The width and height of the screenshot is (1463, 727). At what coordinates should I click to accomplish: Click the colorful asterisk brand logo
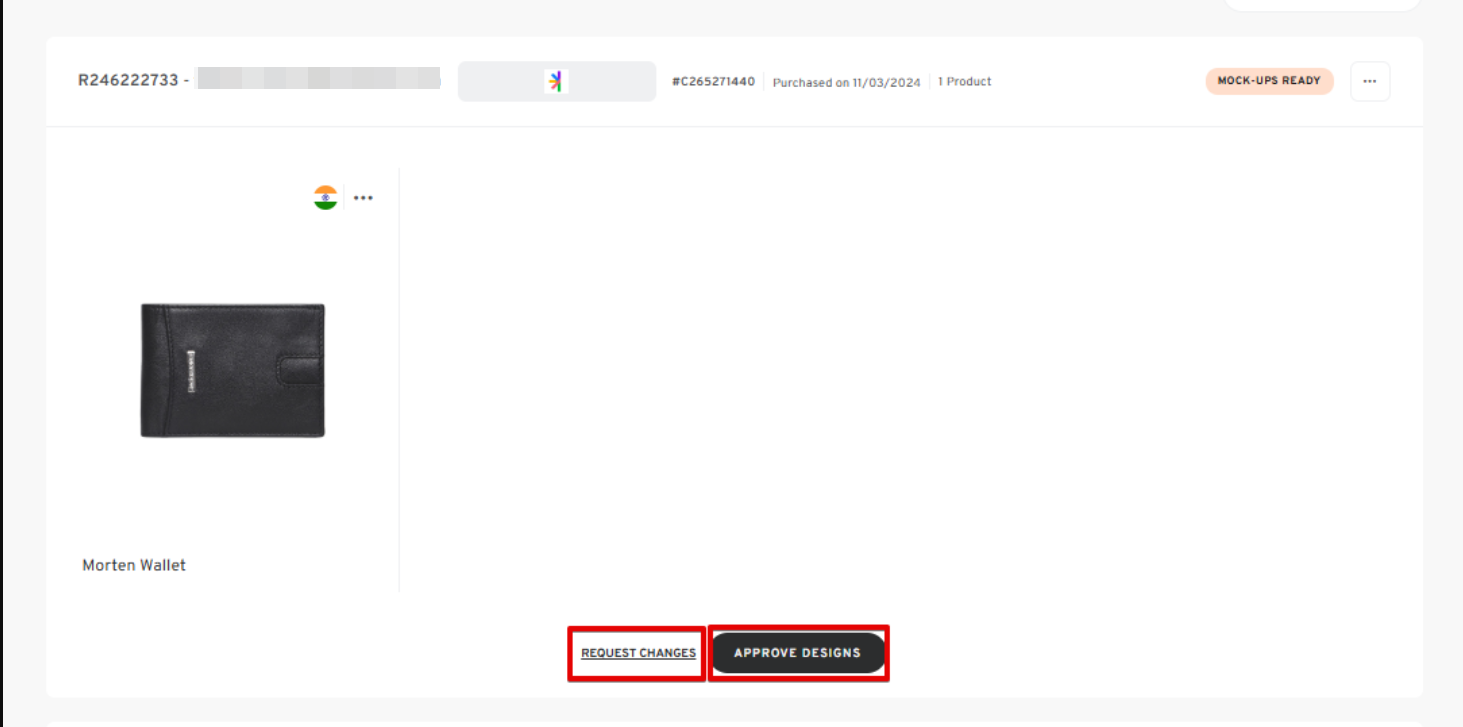tap(556, 82)
